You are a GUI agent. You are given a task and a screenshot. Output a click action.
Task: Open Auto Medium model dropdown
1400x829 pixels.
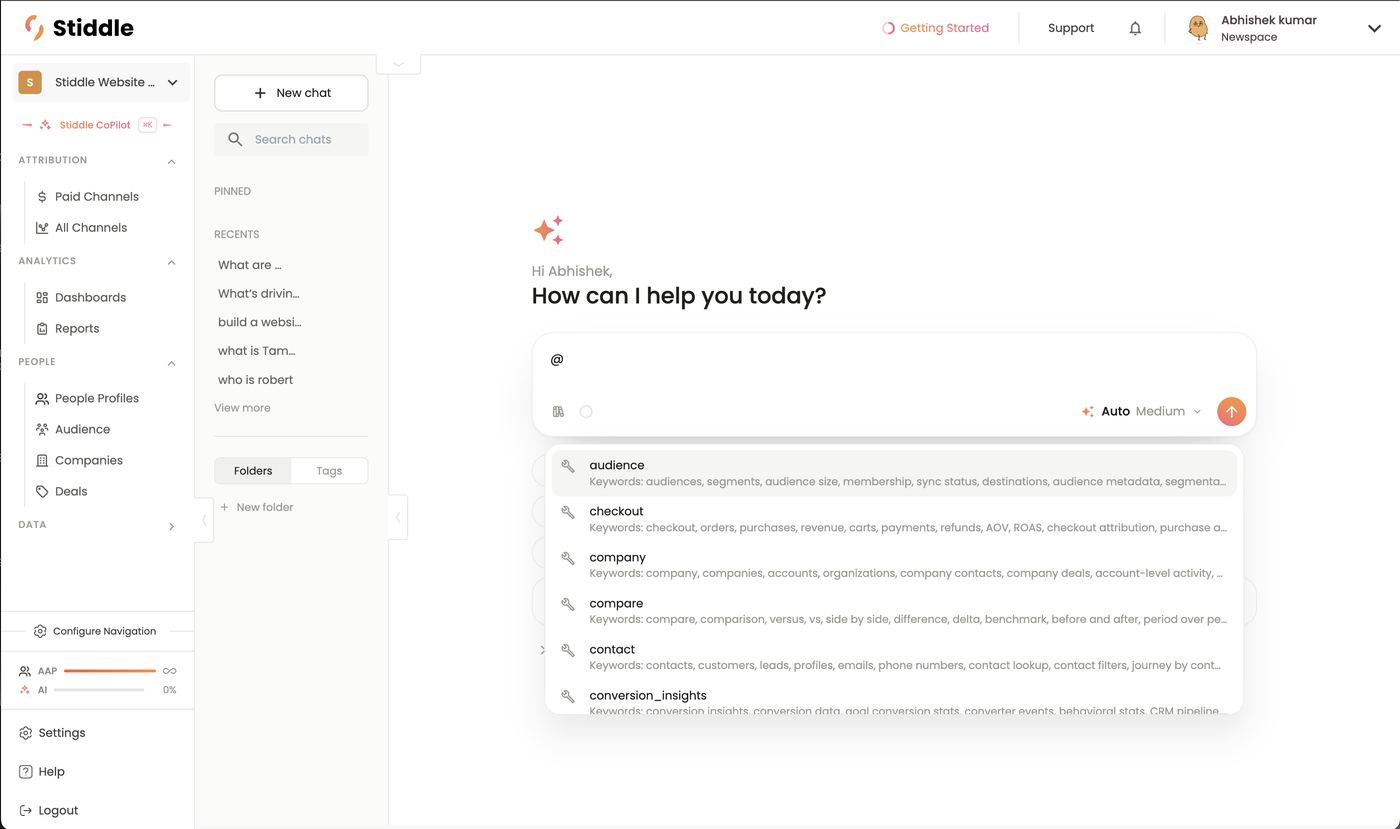tap(1141, 412)
